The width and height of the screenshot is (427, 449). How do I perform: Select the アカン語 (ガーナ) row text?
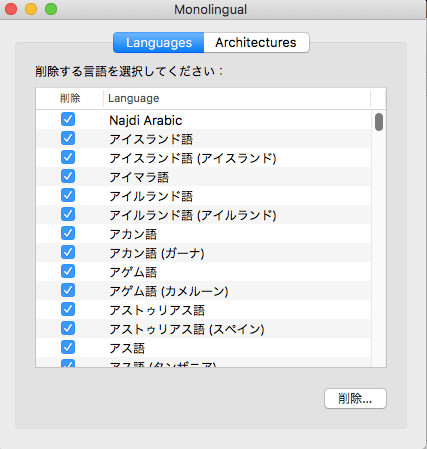157,253
